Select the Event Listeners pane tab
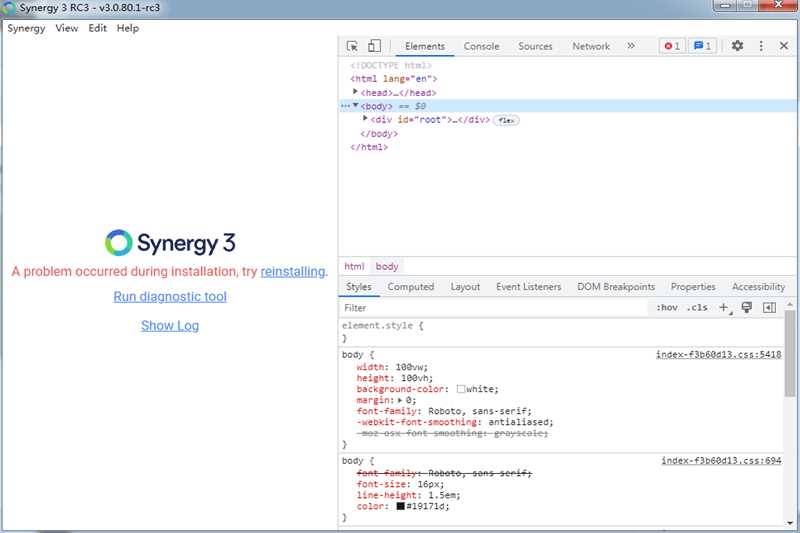This screenshot has height=533, width=800. (x=529, y=287)
